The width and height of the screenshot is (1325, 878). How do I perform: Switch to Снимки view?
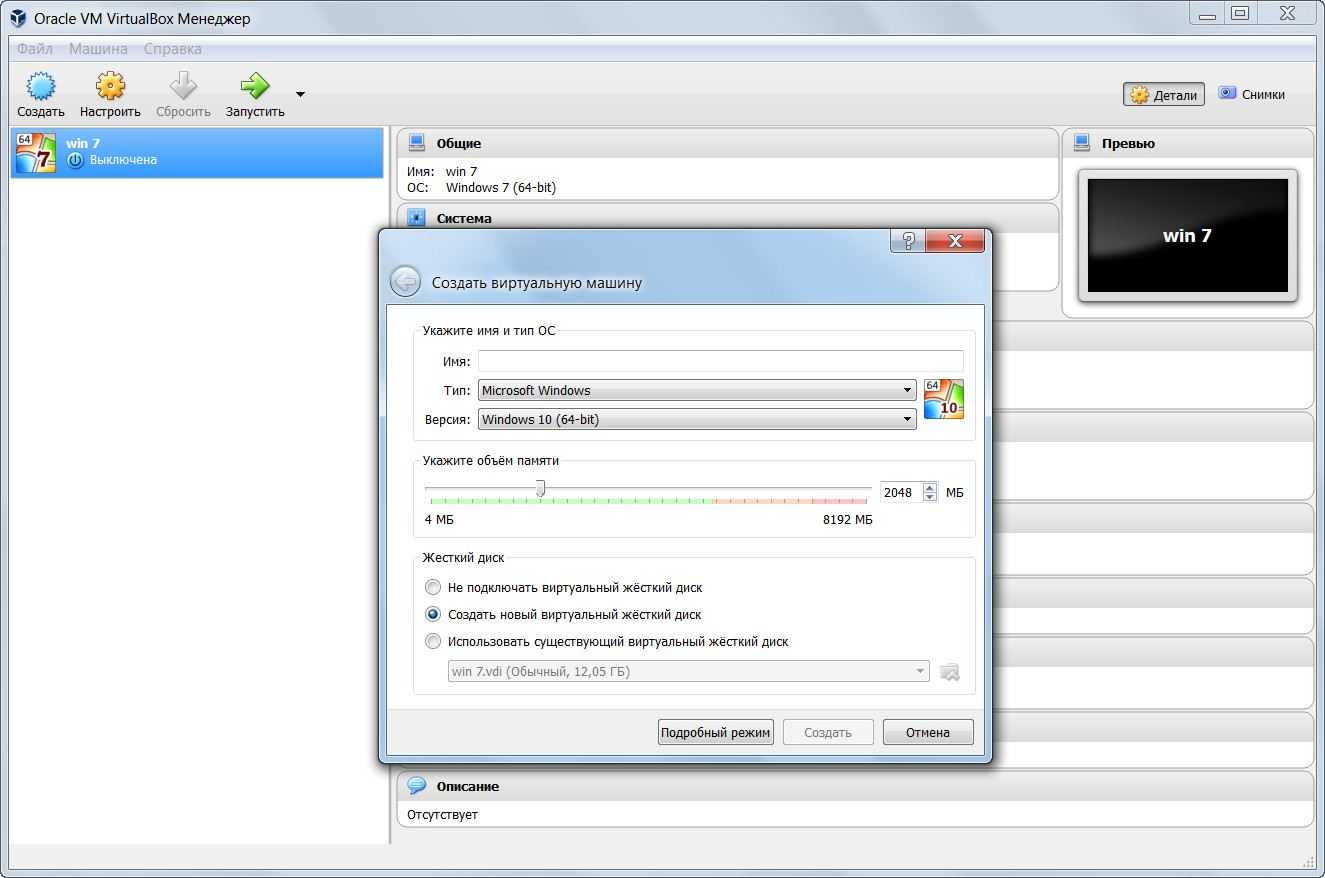click(1252, 94)
